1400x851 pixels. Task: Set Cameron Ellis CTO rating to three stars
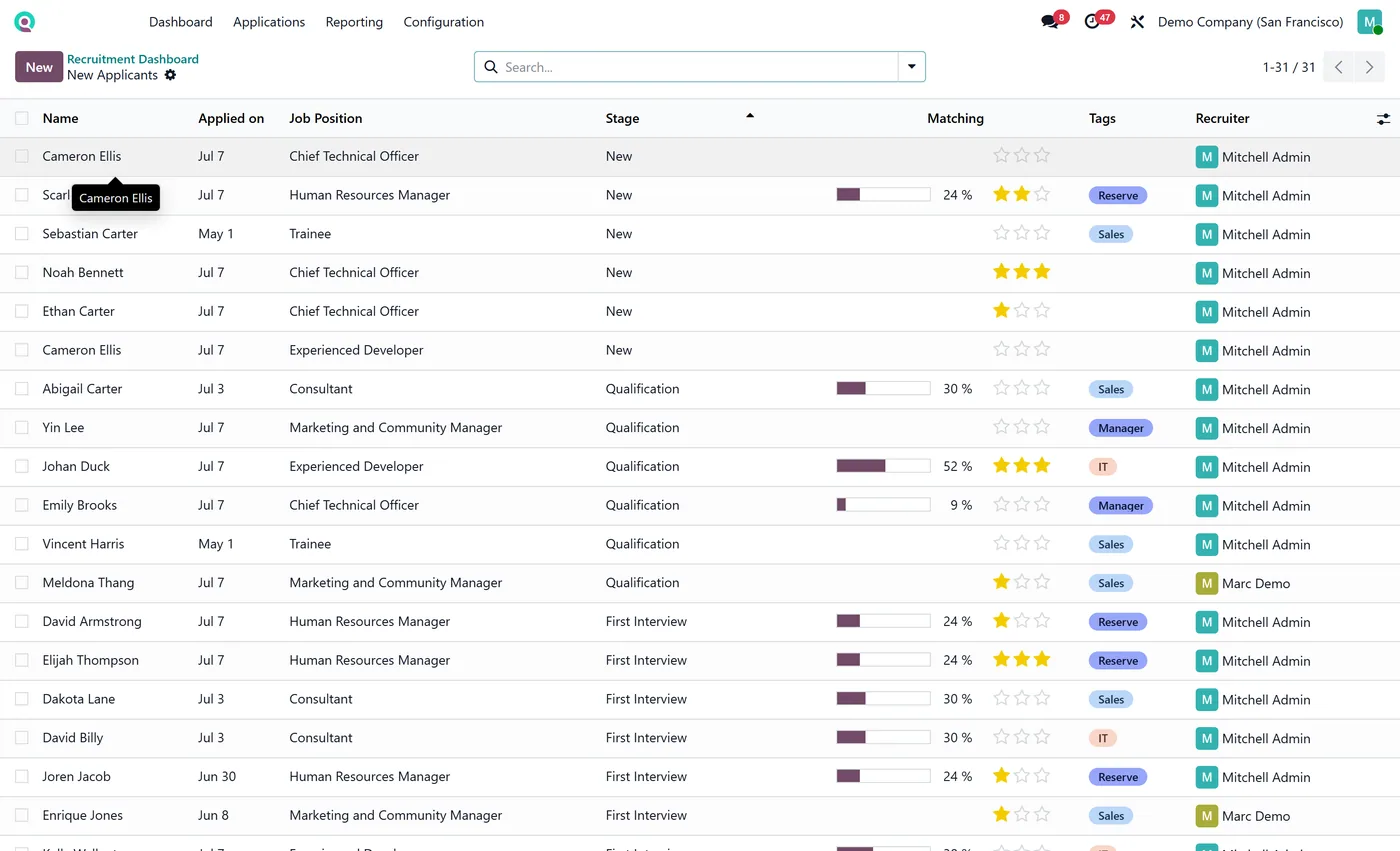(x=1042, y=156)
